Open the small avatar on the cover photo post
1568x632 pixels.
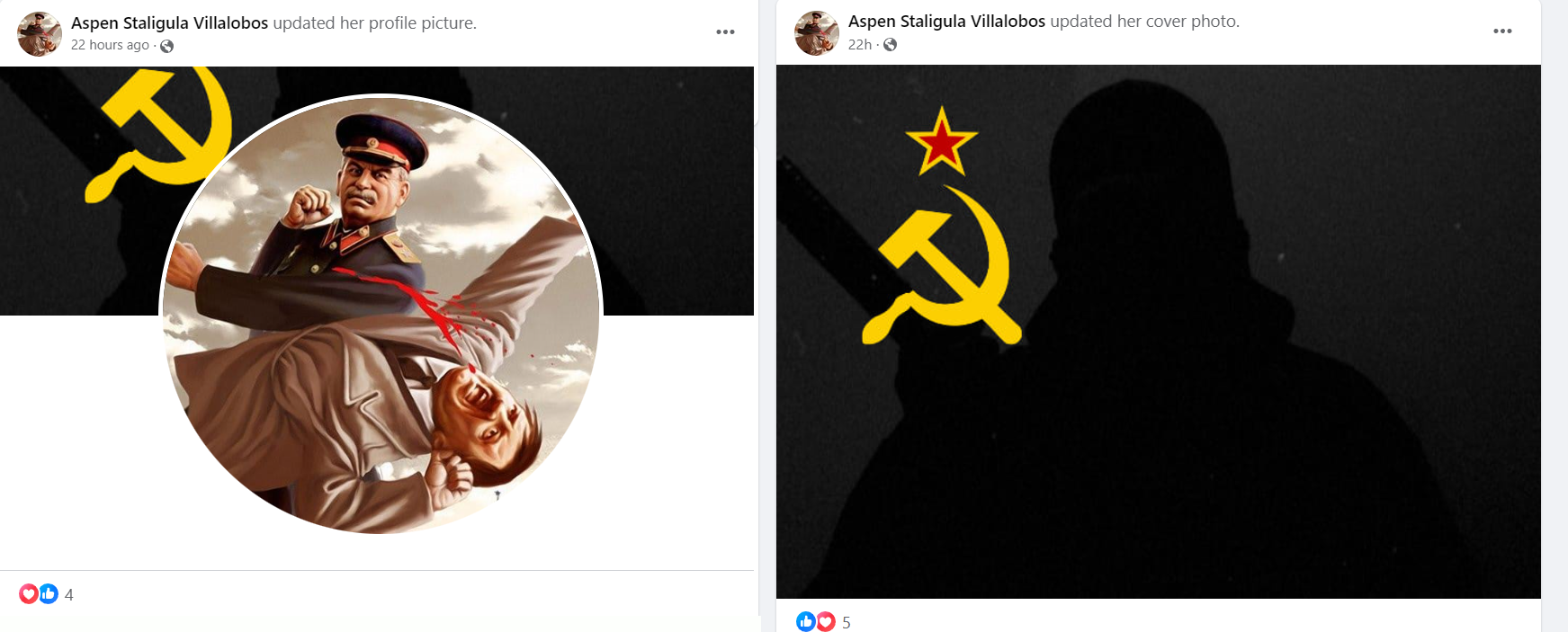817,33
